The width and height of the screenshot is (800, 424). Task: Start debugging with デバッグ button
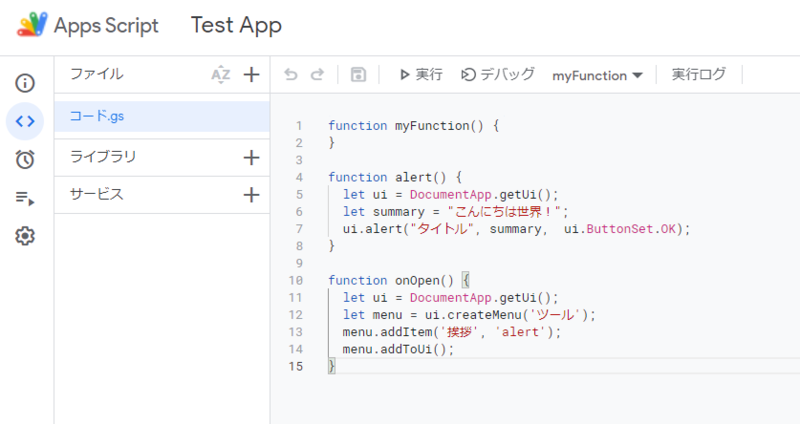coord(497,74)
